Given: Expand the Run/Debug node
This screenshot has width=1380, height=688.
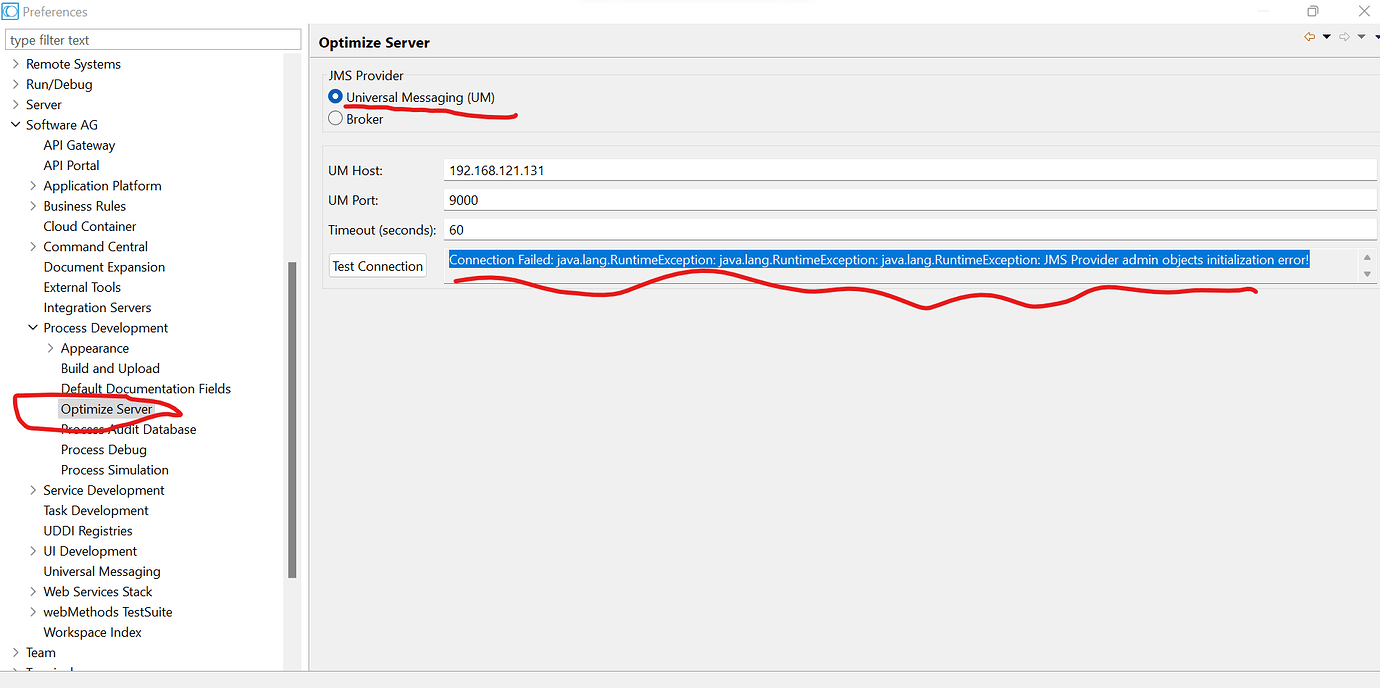Looking at the screenshot, I should 15,84.
